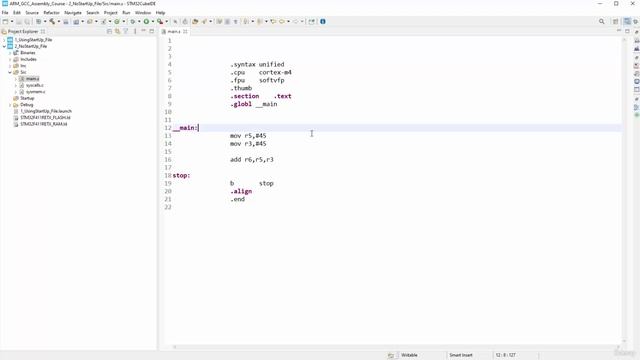Open the Navigate menu
The width and height of the screenshot is (640, 360).
(x=73, y=13)
